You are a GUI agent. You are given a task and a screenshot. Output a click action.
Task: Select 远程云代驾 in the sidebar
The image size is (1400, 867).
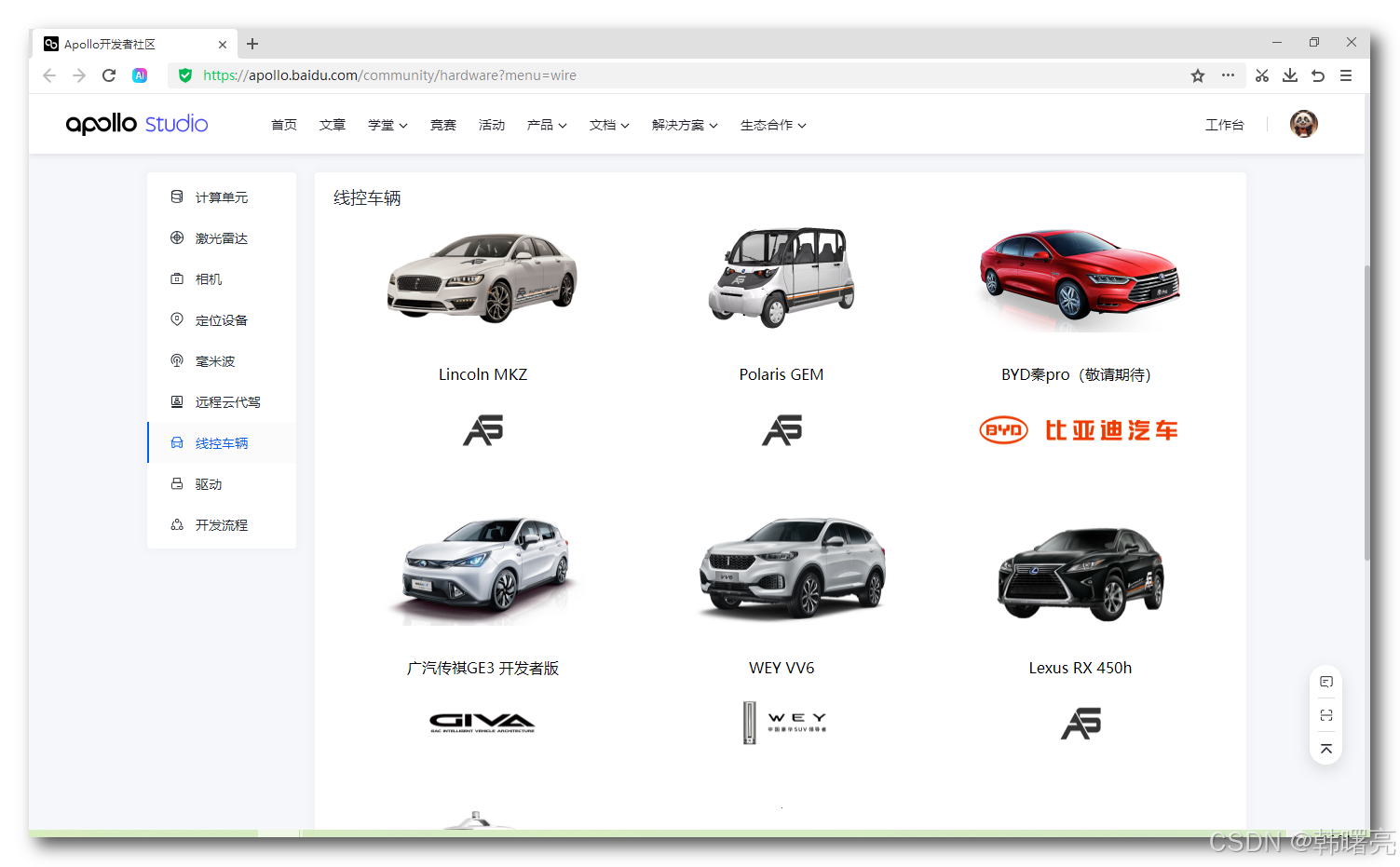(x=222, y=402)
